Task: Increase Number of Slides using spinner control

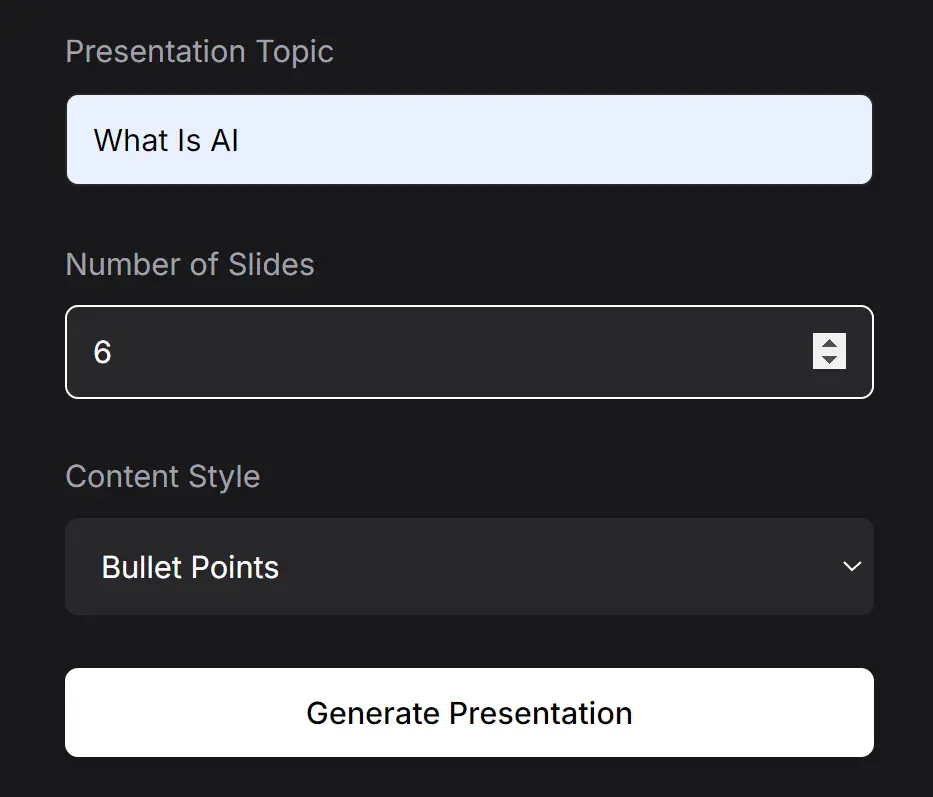Action: 829,343
